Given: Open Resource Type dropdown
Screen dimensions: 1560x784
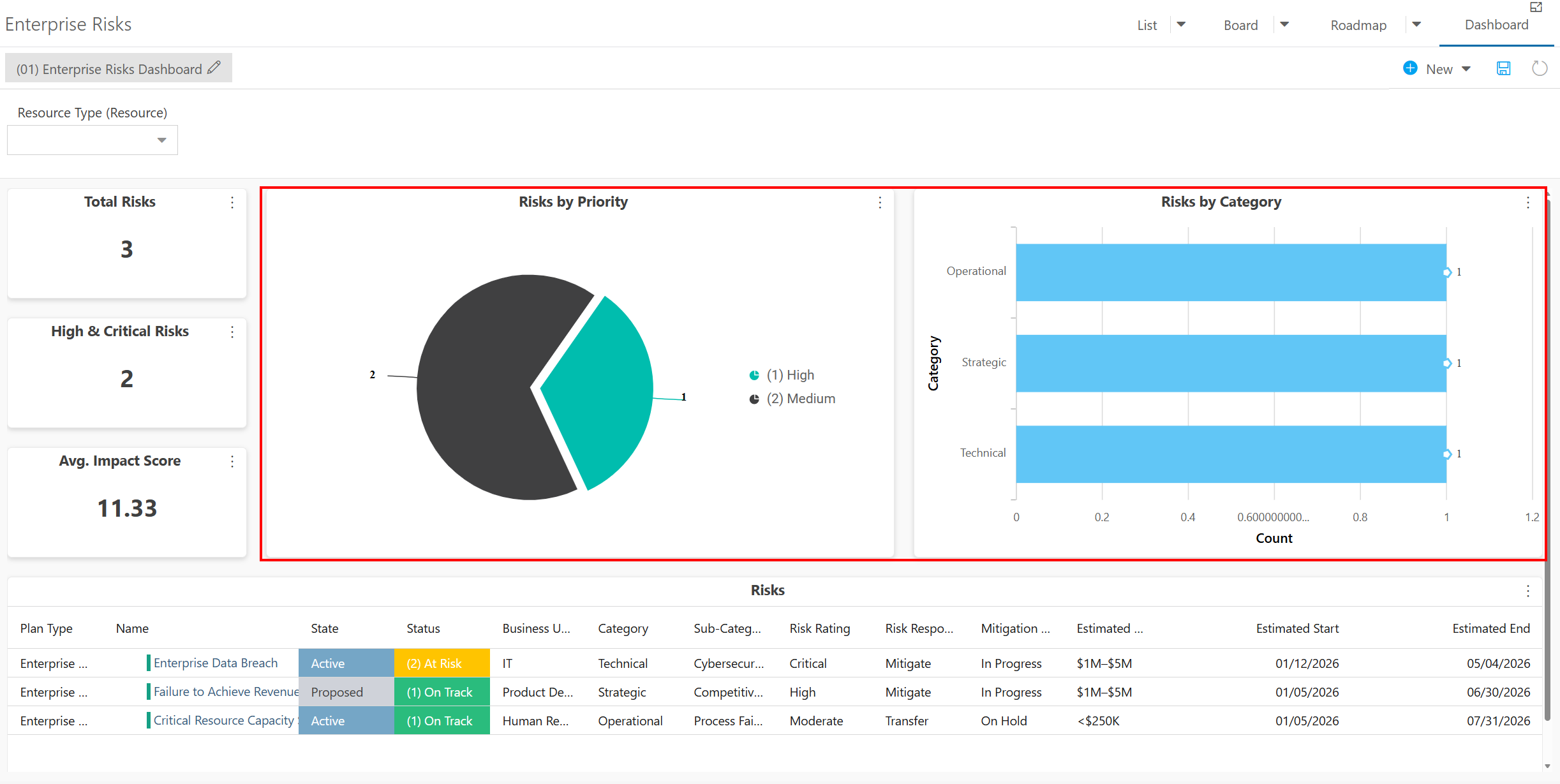Looking at the screenshot, I should (93, 140).
